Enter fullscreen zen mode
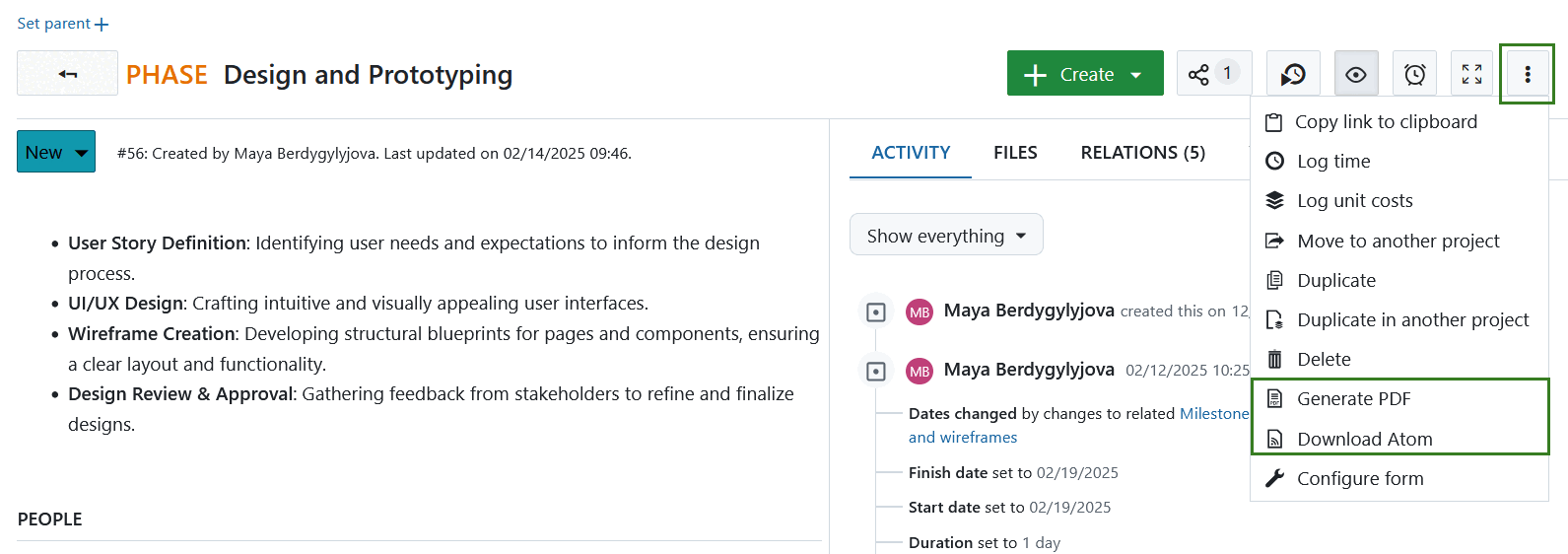1568x554 pixels. 1471,74
